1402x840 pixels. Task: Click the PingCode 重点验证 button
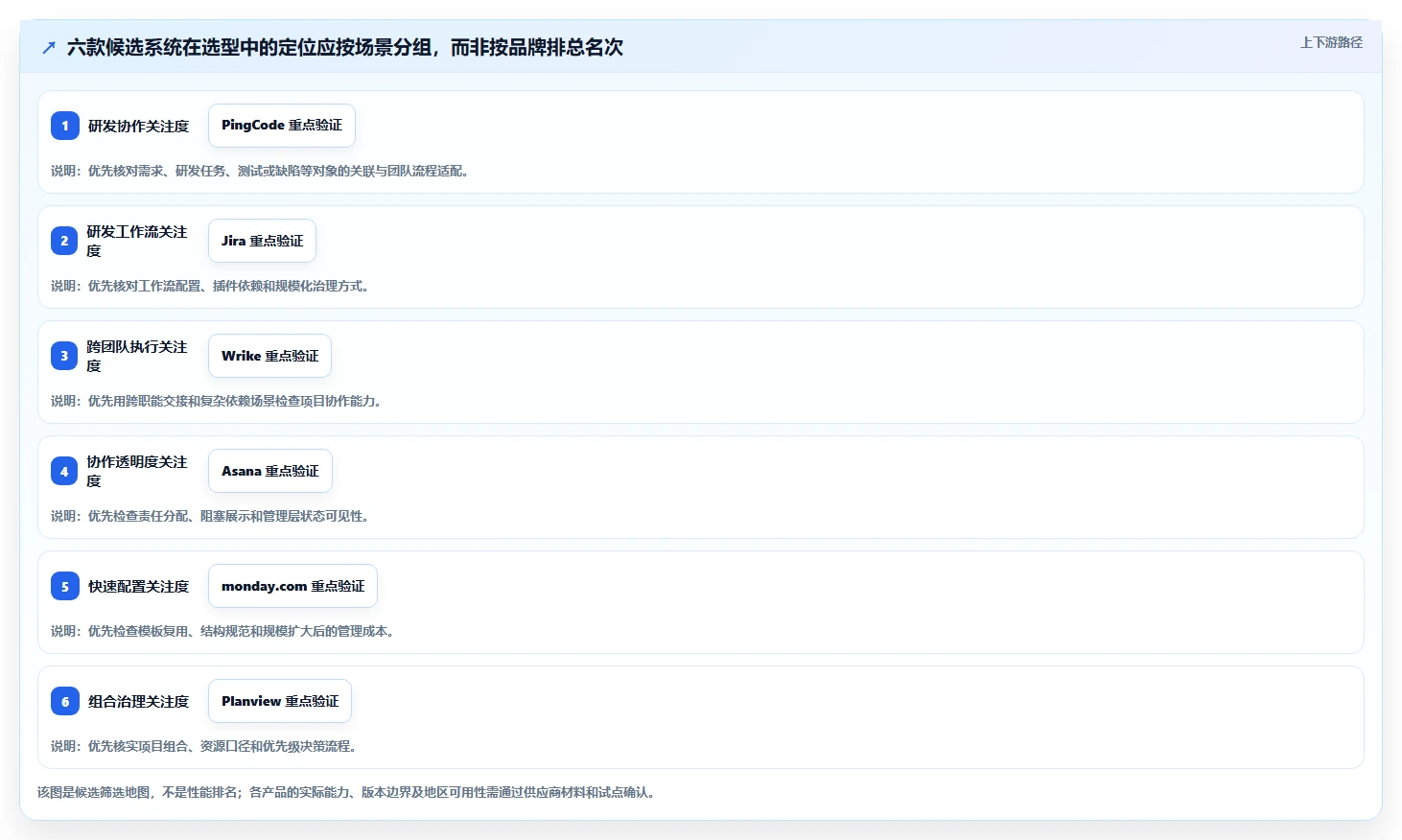pos(282,126)
